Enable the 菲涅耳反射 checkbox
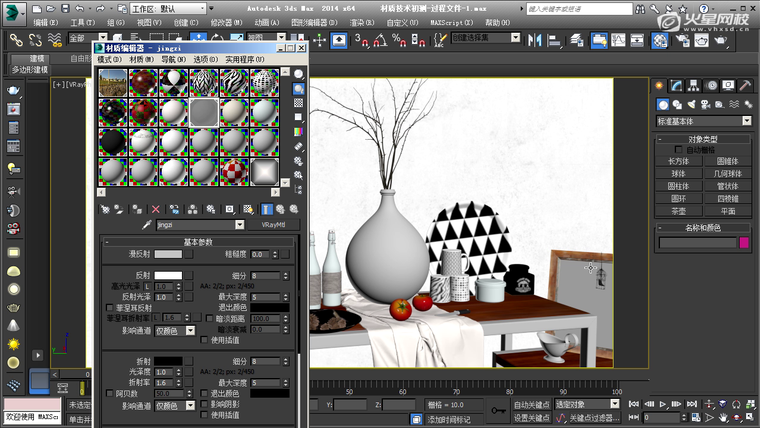The image size is (760, 428). 110,308
